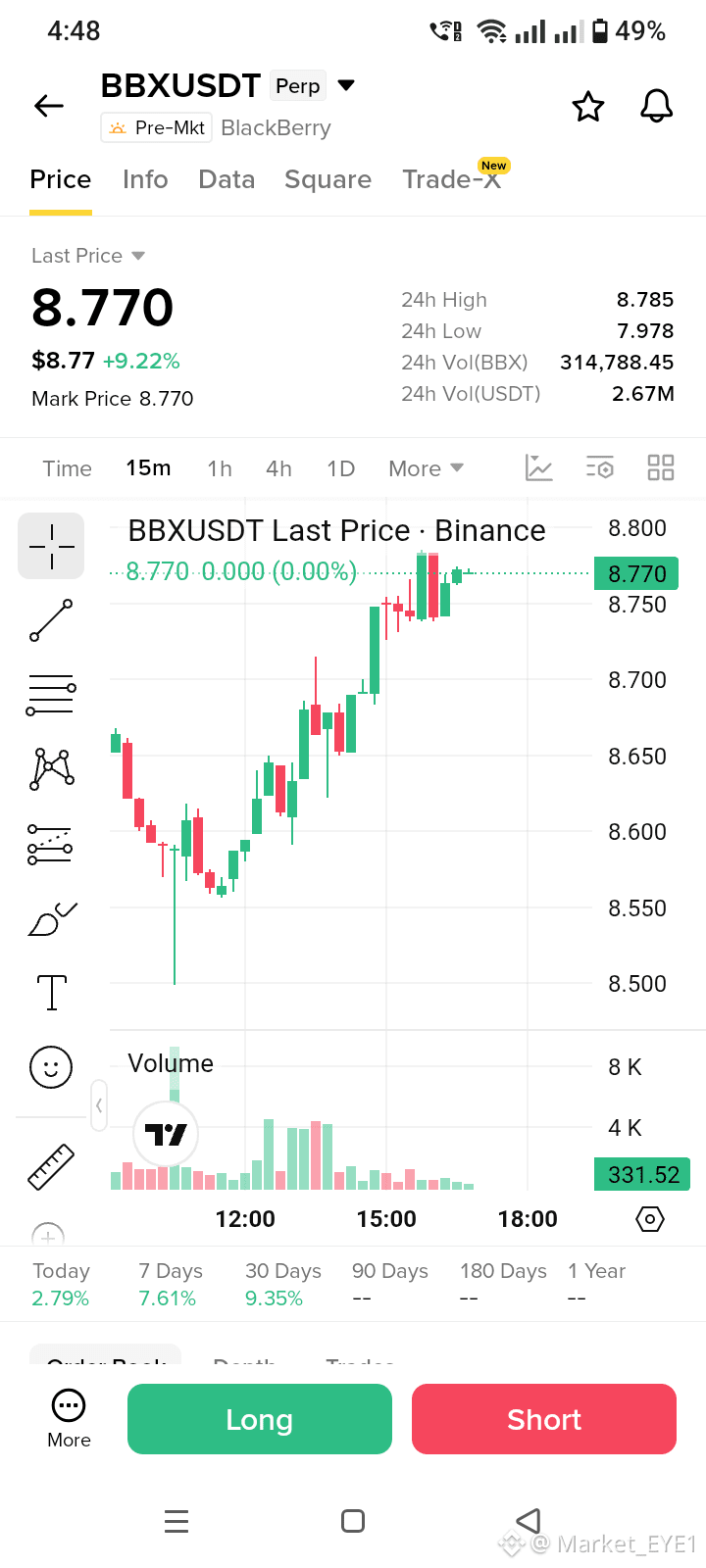This screenshot has height=1568, width=706.
Task: Open the chart layout grid icon
Action: [661, 467]
